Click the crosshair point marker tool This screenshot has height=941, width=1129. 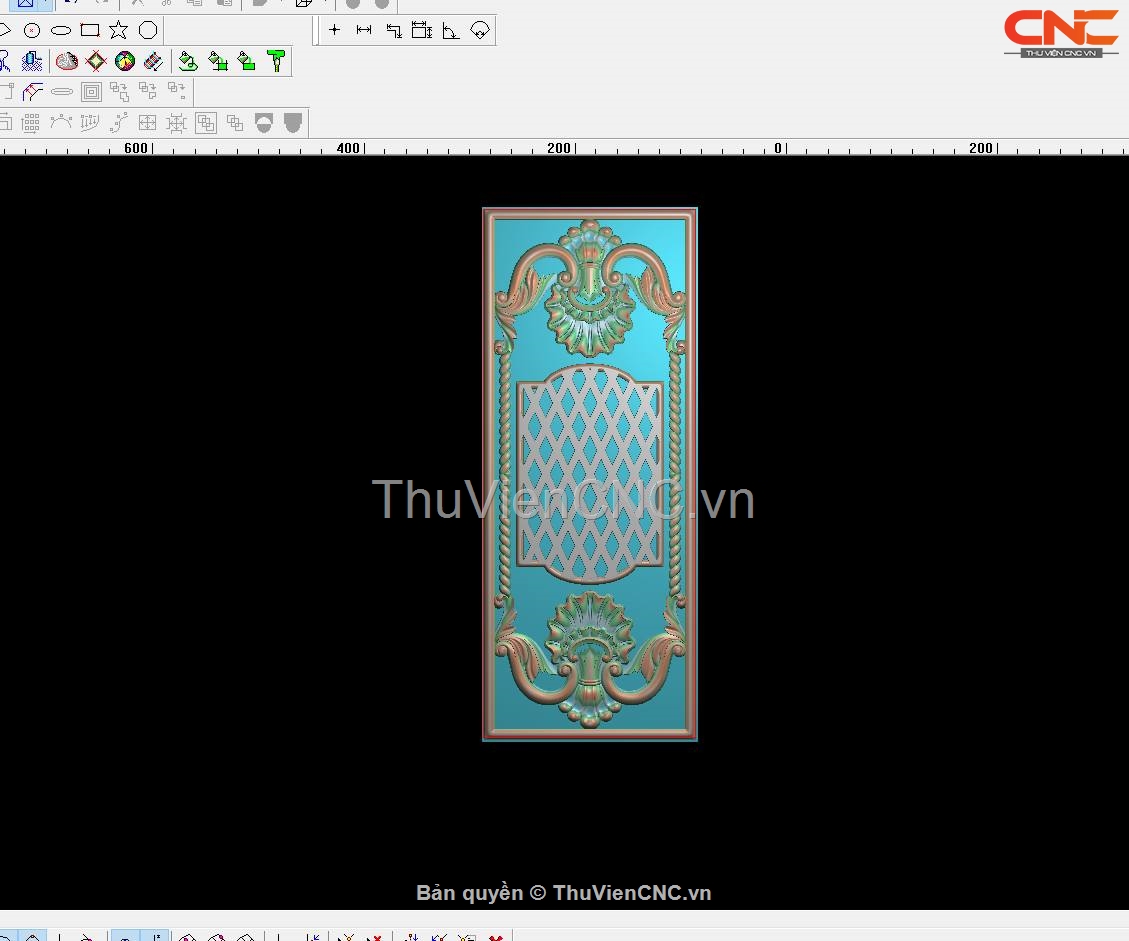click(335, 30)
